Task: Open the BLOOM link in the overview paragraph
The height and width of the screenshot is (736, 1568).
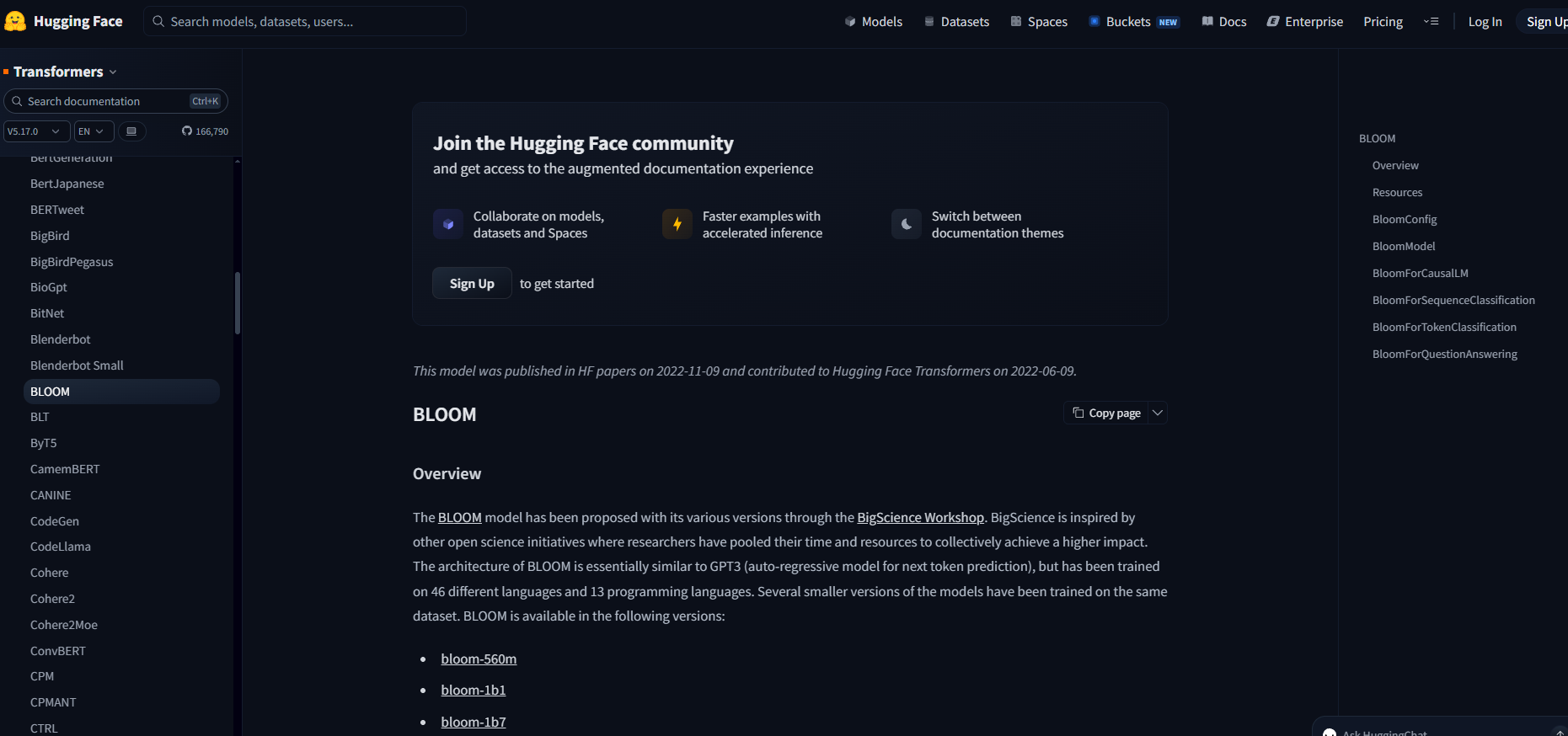Action: 460,517
